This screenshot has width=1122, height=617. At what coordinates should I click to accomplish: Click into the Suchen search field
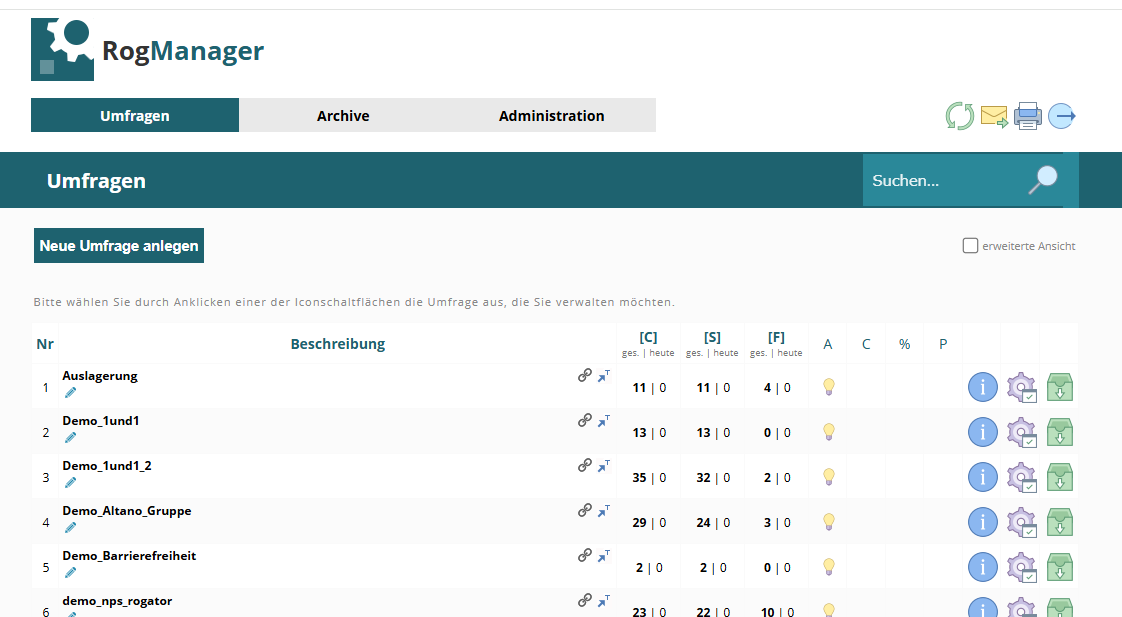(x=945, y=180)
